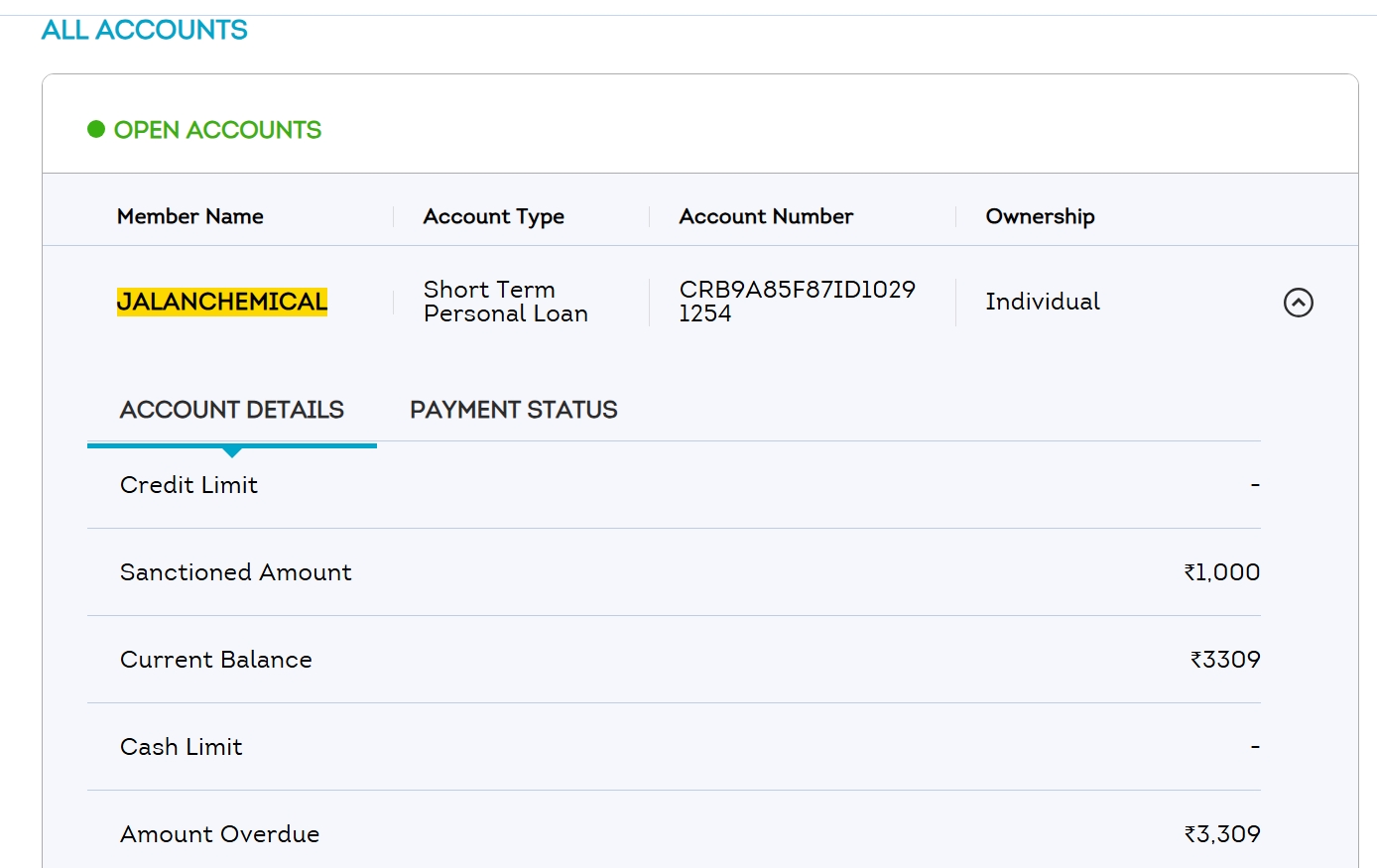Click the Cash Limit row label
The width and height of the screenshot is (1377, 868).
click(x=181, y=747)
